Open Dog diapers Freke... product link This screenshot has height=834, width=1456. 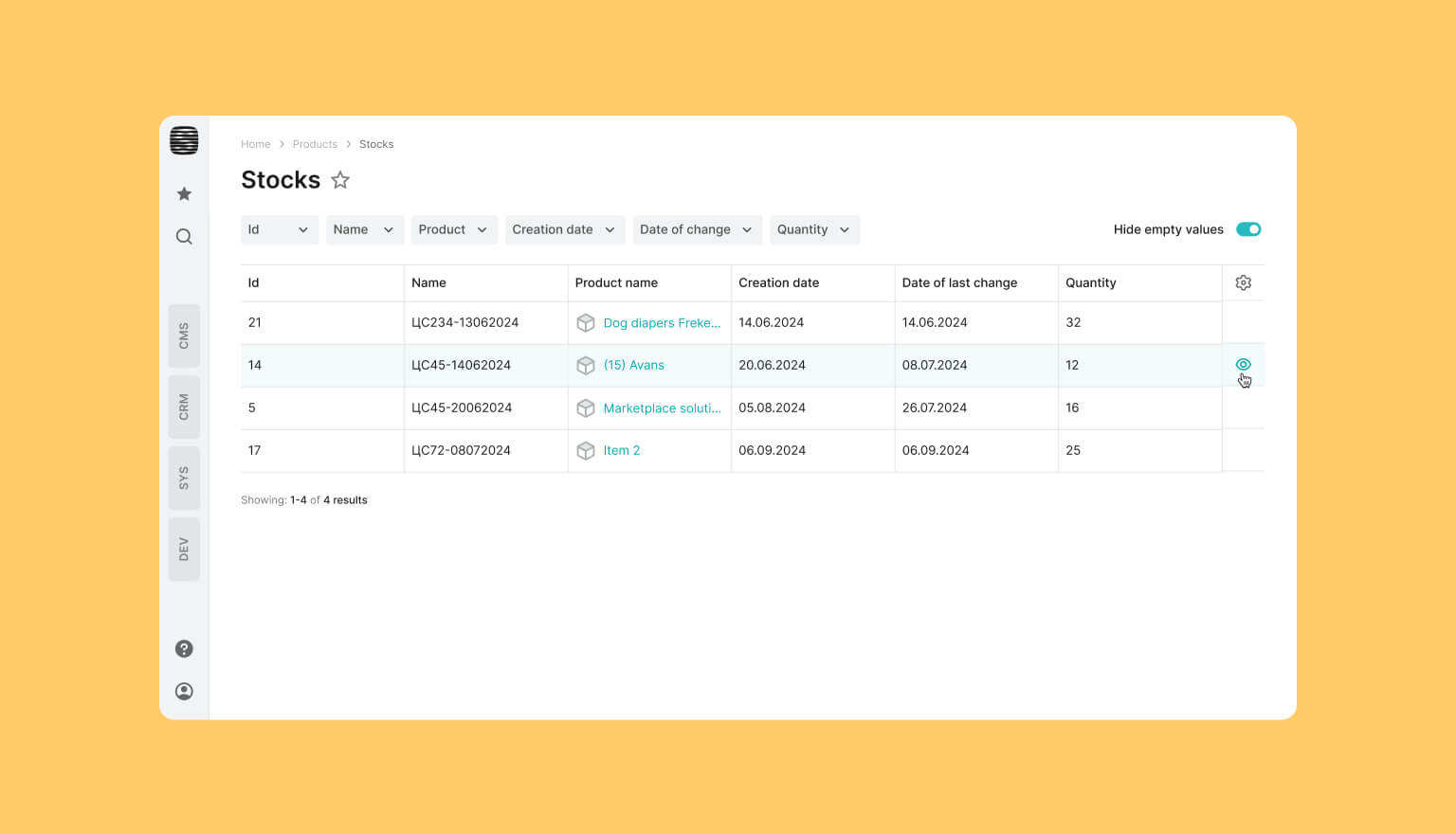click(x=662, y=322)
